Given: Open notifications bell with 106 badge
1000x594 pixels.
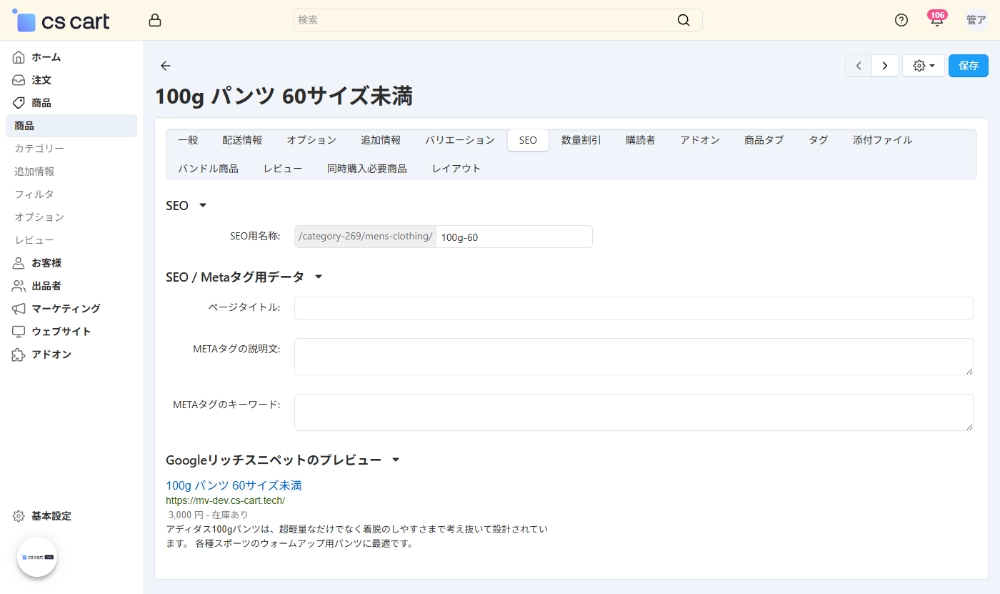Looking at the screenshot, I should click(937, 20).
